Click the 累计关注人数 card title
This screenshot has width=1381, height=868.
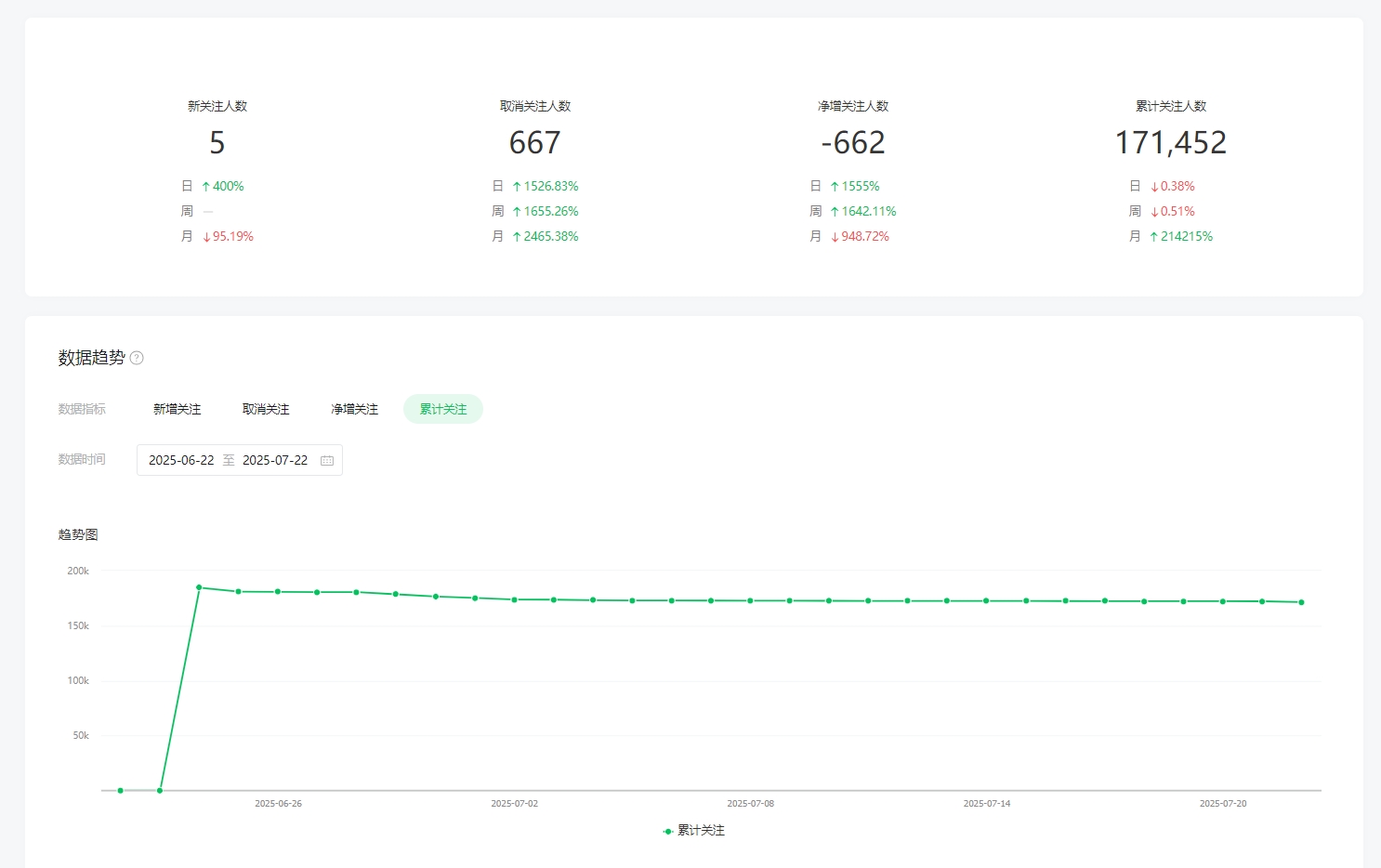tap(1171, 106)
